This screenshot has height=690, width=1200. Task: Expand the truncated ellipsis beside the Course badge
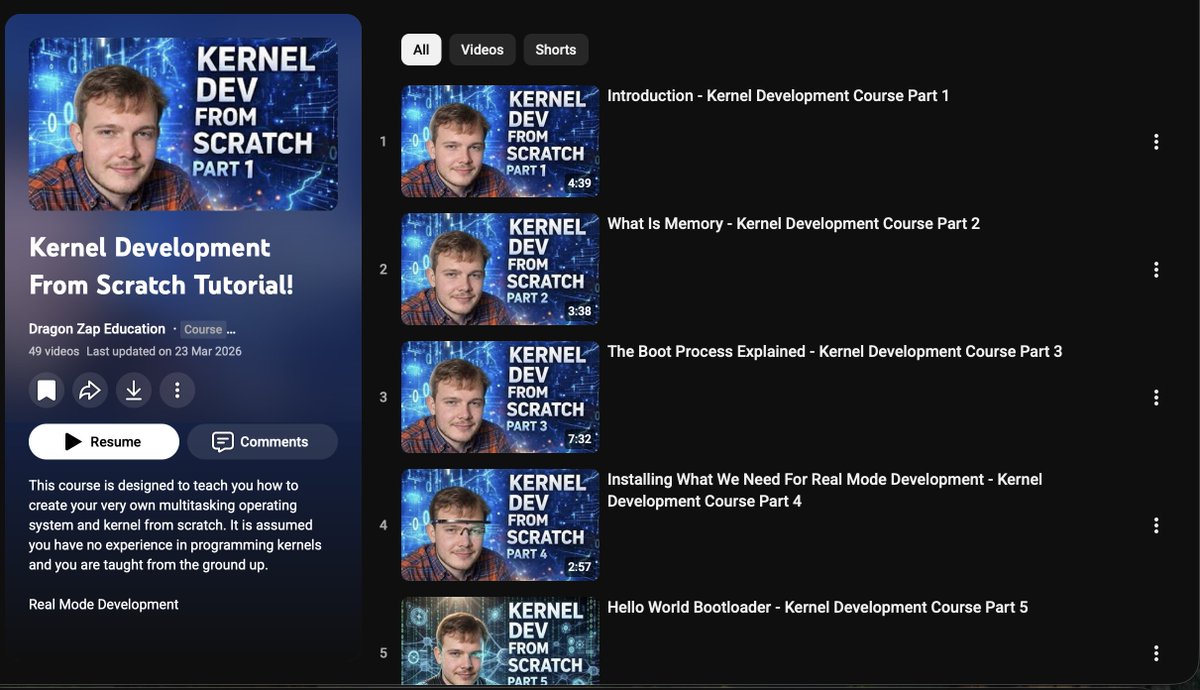231,329
